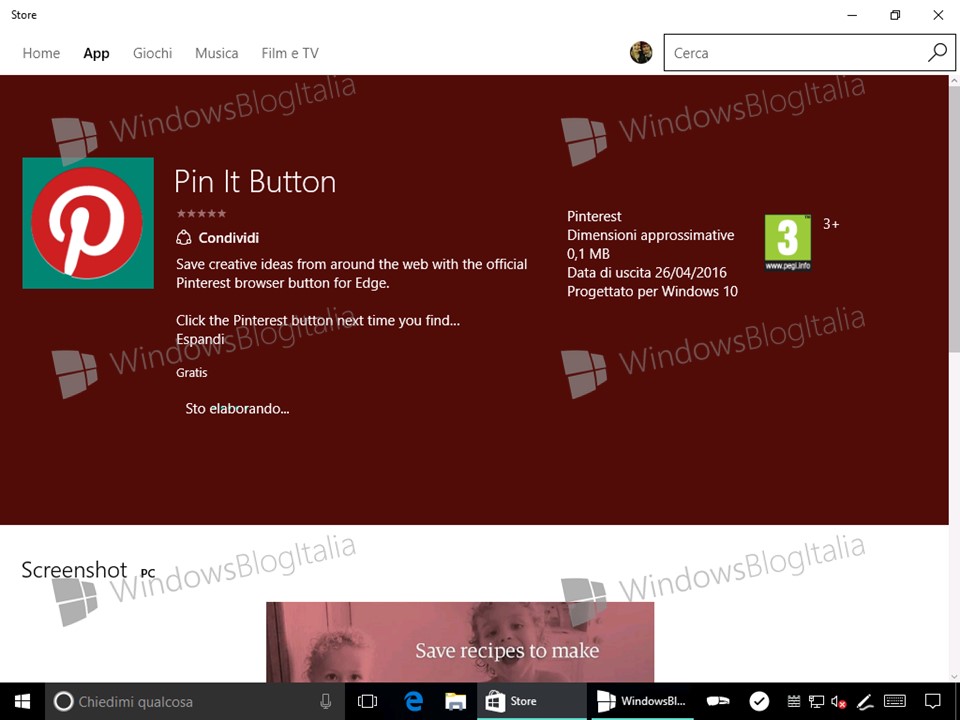960x720 pixels.
Task: Click the Screenshot section heading
Action: [x=74, y=570]
